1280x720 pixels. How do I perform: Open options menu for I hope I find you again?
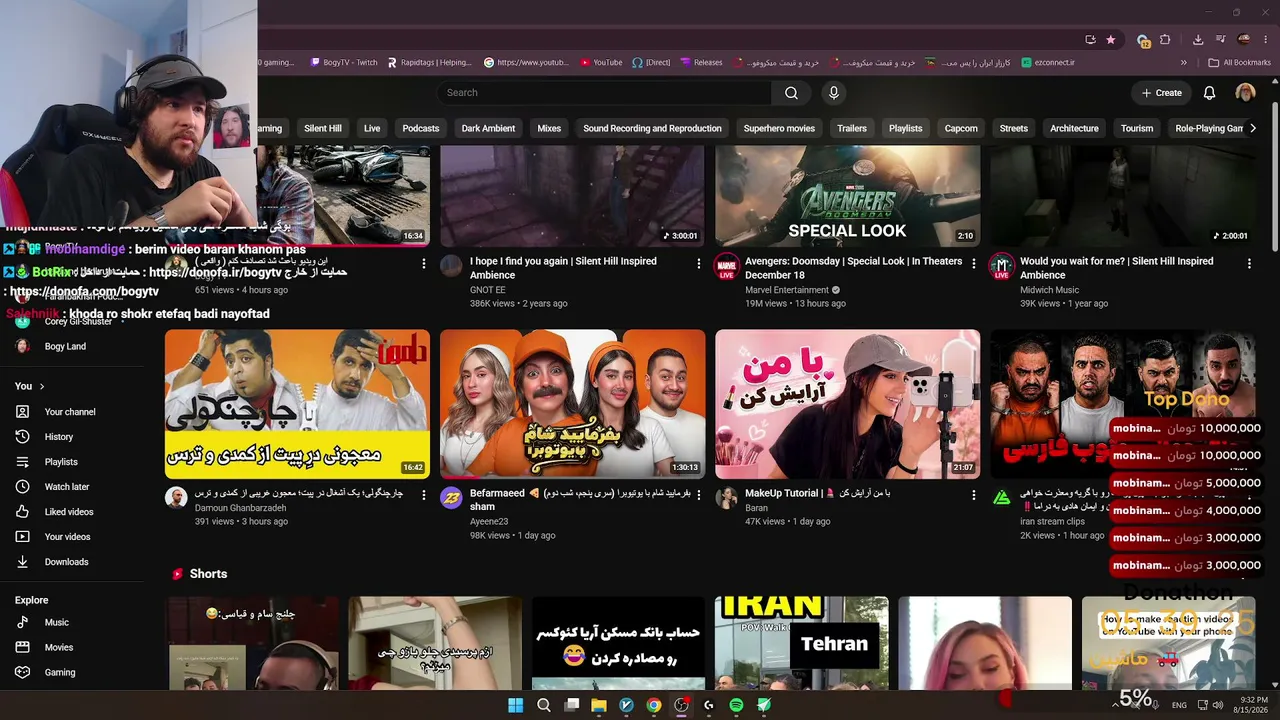[699, 263]
